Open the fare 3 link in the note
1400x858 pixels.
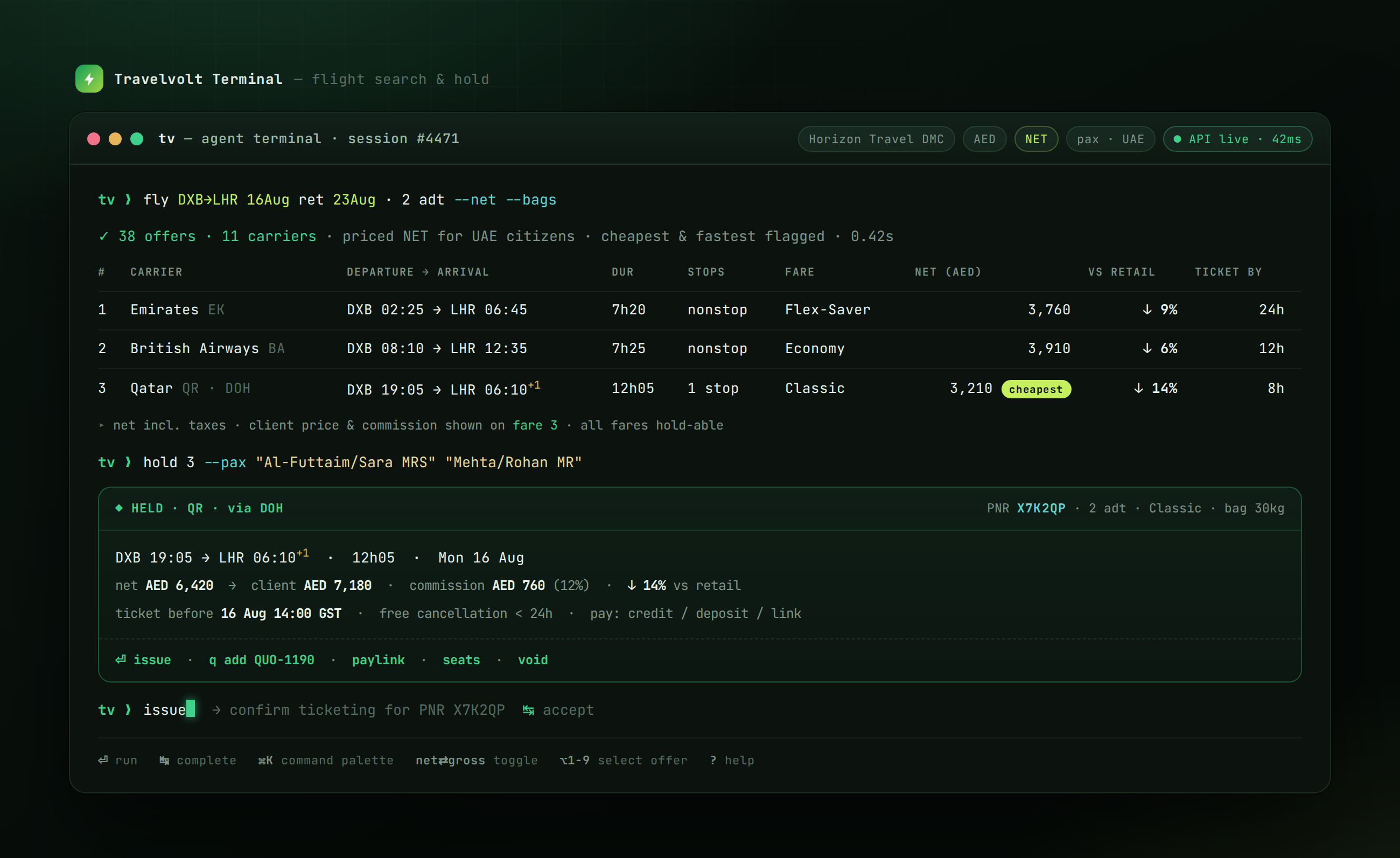coord(535,425)
